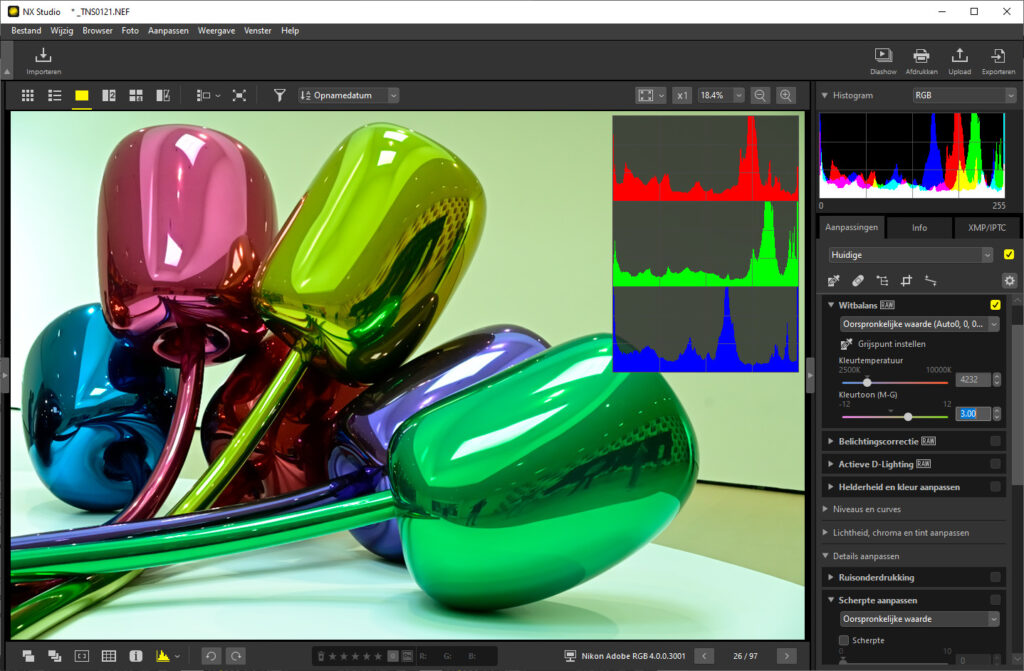The height and width of the screenshot is (671, 1024).
Task: Activate the crop tool
Action: click(906, 281)
